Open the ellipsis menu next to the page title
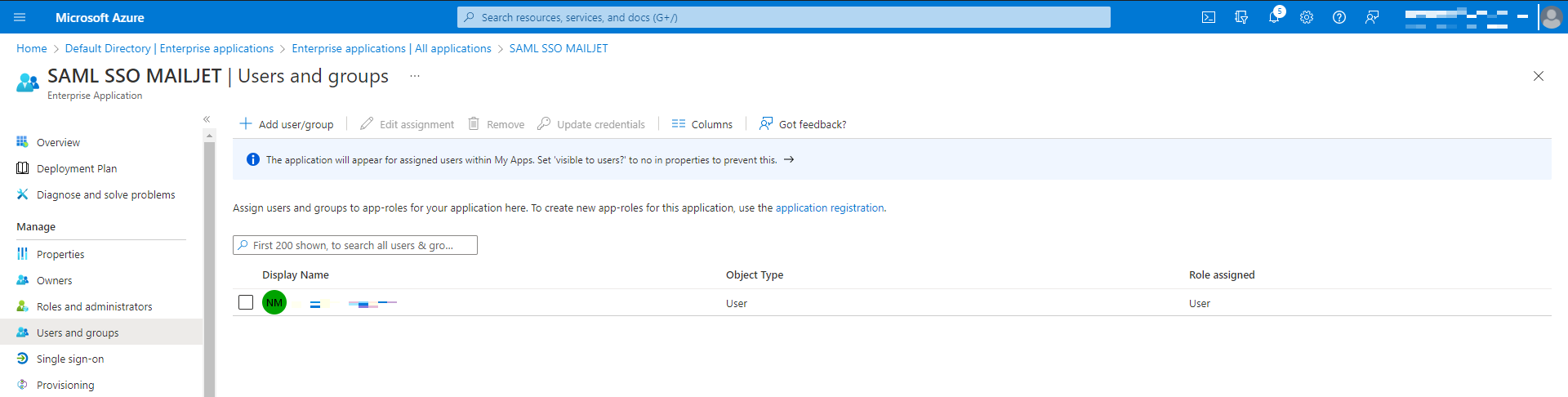Image resolution: width=1568 pixels, height=397 pixels. coord(415,76)
